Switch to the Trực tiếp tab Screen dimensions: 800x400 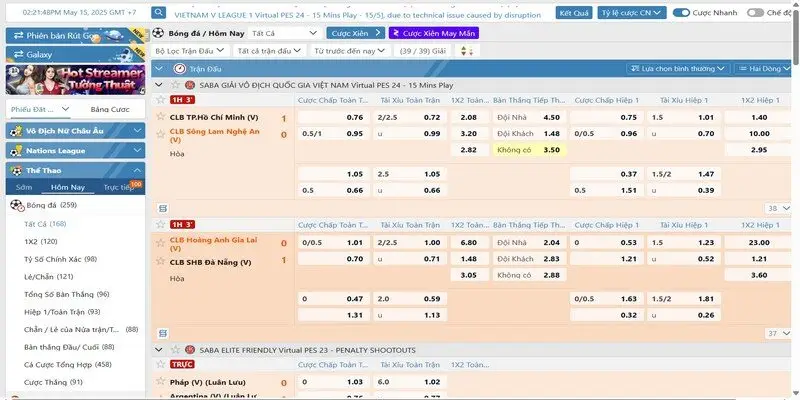120,187
